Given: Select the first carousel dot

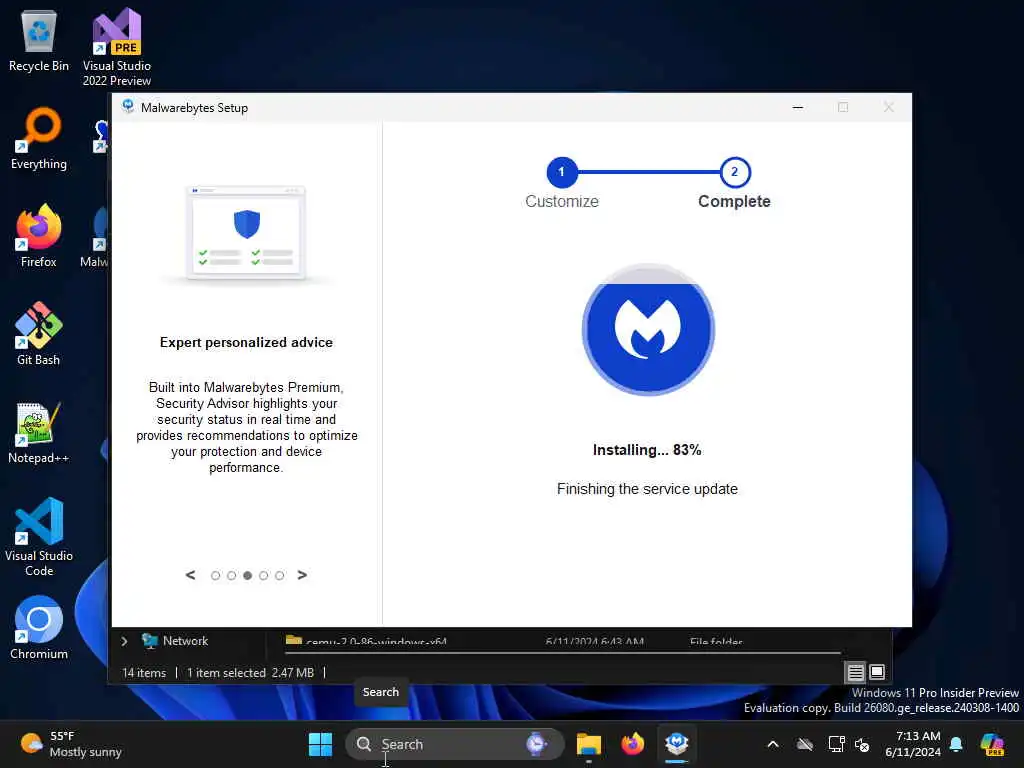Looking at the screenshot, I should (x=216, y=575).
